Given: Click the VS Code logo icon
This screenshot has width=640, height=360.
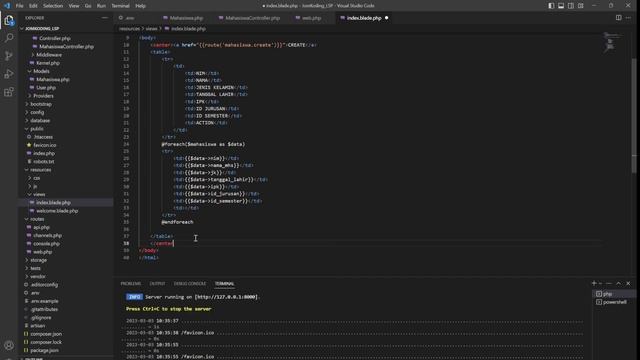Looking at the screenshot, I should pyautogui.click(x=7, y=6).
